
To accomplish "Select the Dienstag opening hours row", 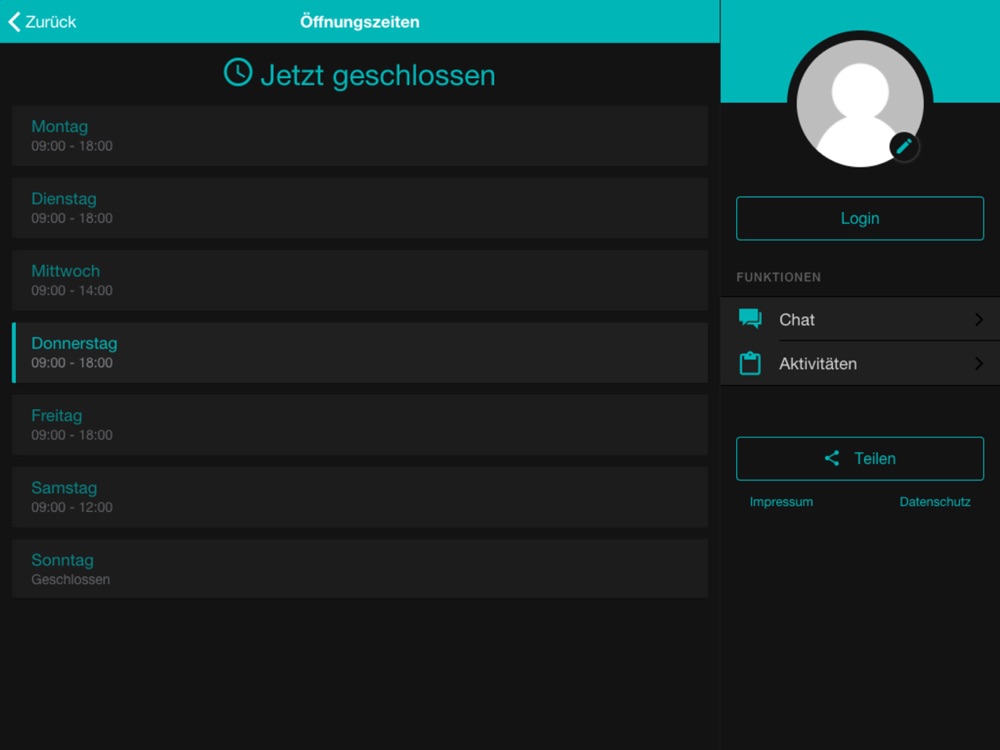I will click(360, 208).
